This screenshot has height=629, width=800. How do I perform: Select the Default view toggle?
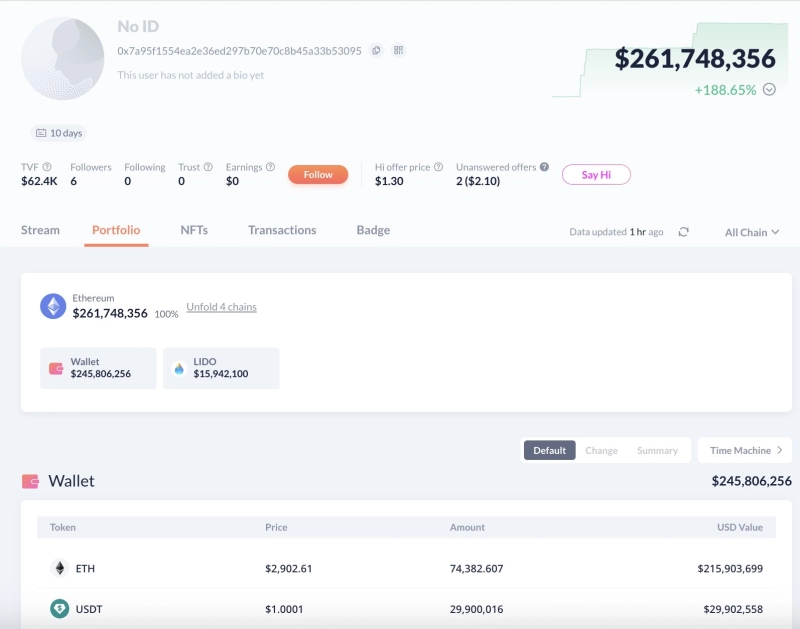coord(549,450)
